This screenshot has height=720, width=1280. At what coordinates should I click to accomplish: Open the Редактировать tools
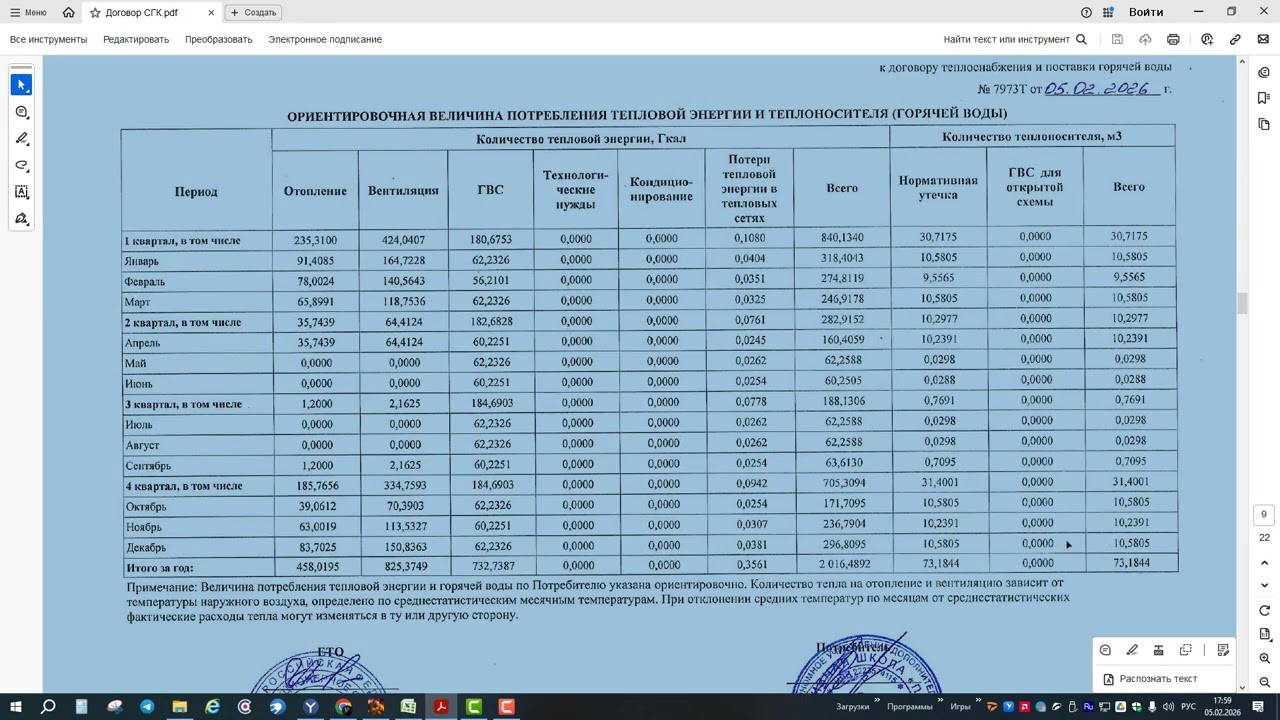tap(136, 39)
